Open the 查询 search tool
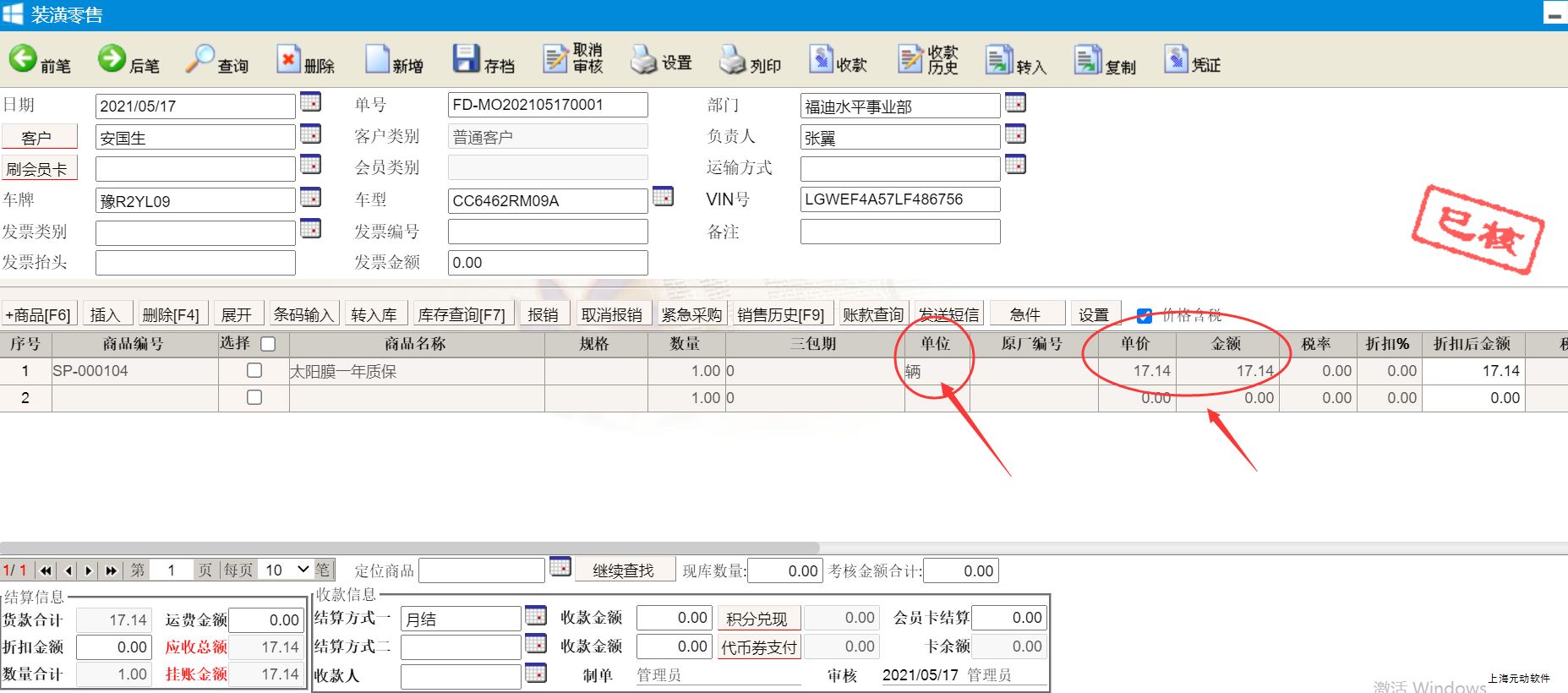Viewport: 1568px width, 693px height. [x=216, y=61]
